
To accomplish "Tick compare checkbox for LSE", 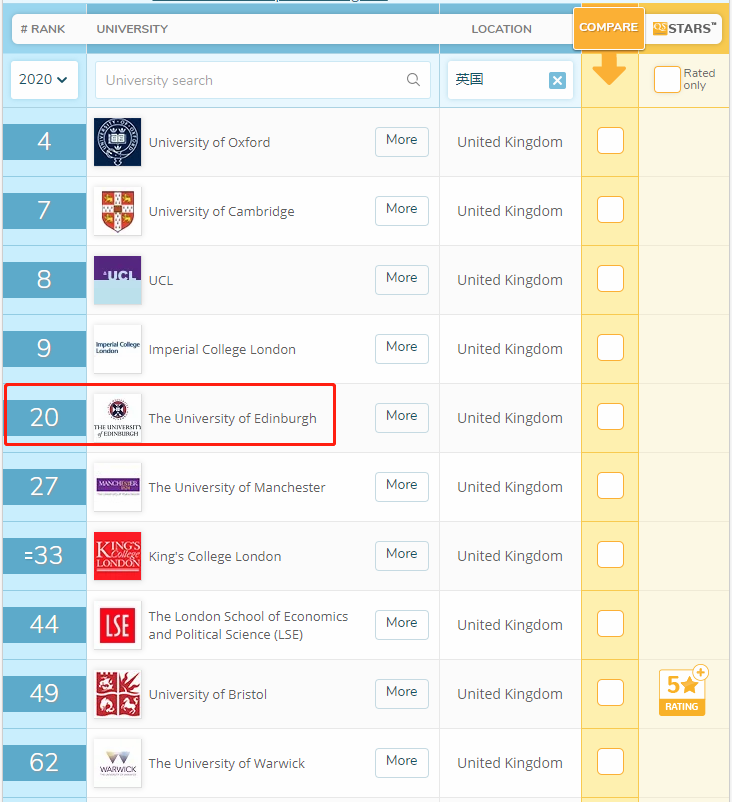I will pyautogui.click(x=610, y=624).
